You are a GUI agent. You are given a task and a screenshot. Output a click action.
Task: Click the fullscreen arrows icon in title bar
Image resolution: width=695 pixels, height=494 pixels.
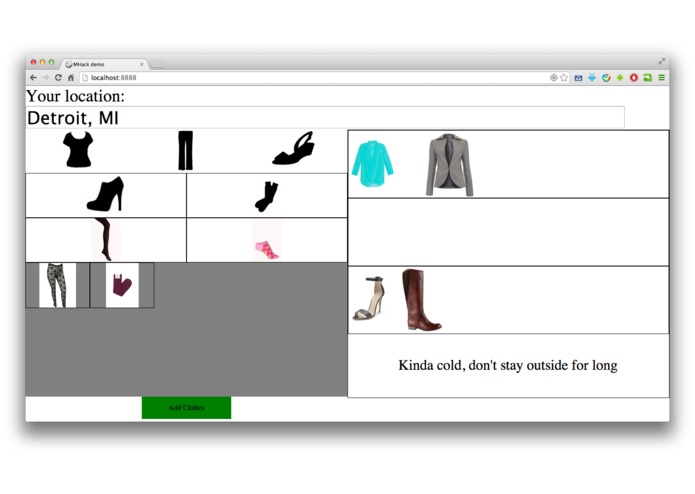[x=661, y=61]
